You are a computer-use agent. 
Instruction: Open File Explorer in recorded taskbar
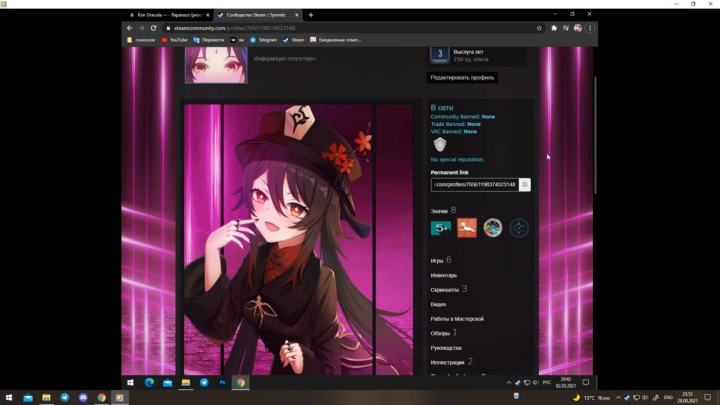(186, 382)
